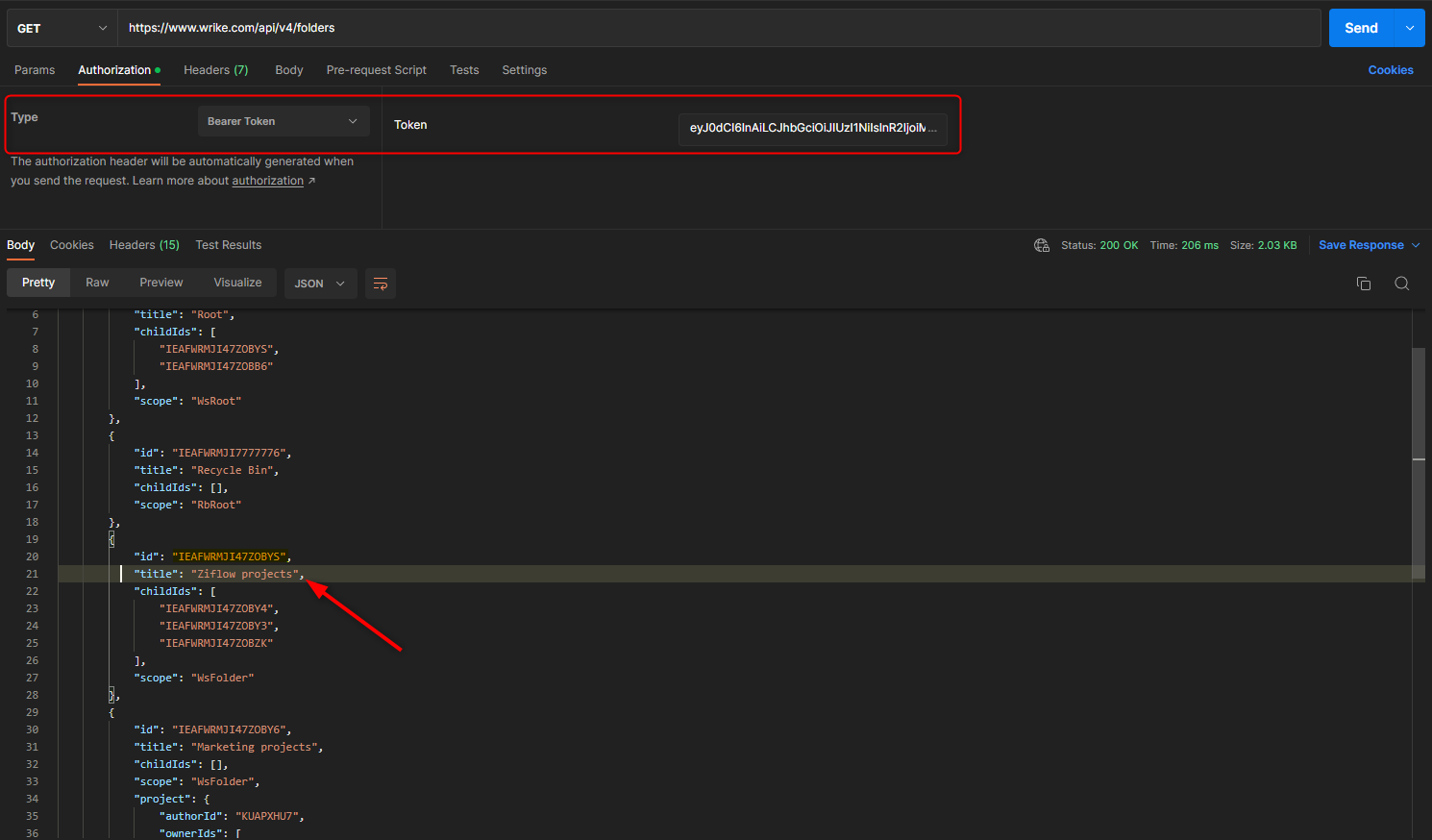Open the GET method dropdown
This screenshot has height=840, width=1432.
pyautogui.click(x=62, y=28)
